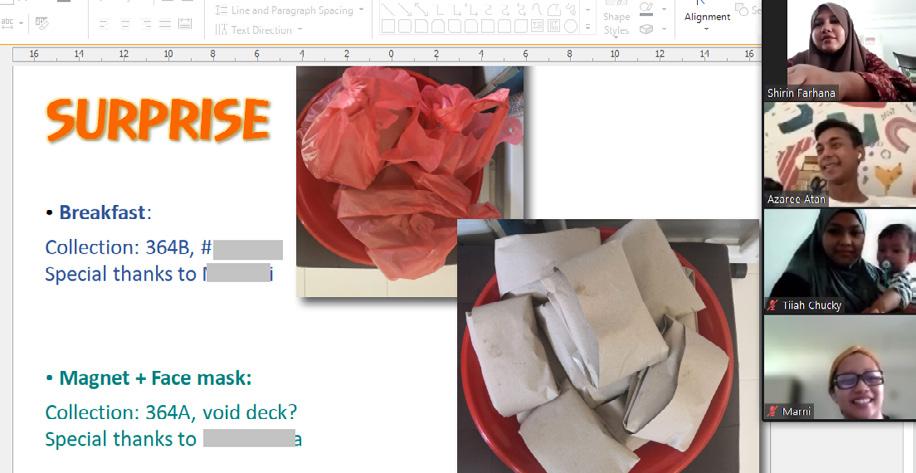Click Marni's muted microphone icon
The height and width of the screenshot is (473, 916).
tap(773, 412)
